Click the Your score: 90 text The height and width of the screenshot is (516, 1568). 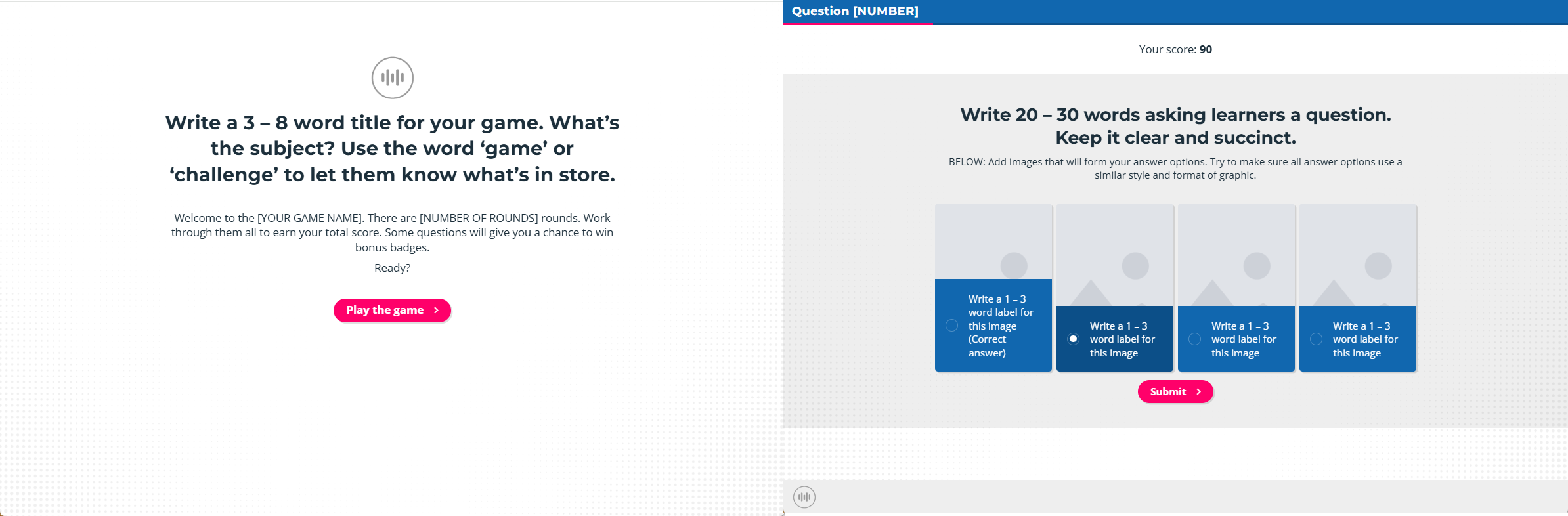pos(1175,49)
